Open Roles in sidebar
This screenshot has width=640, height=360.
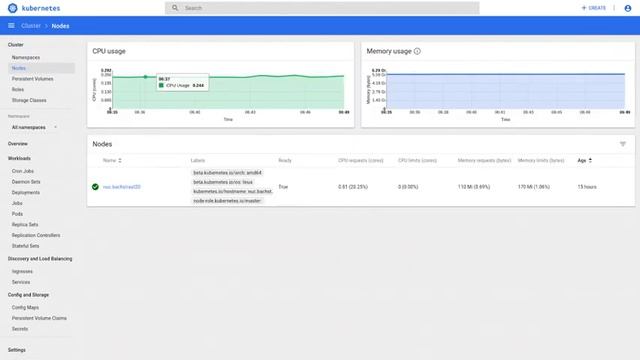pos(18,89)
